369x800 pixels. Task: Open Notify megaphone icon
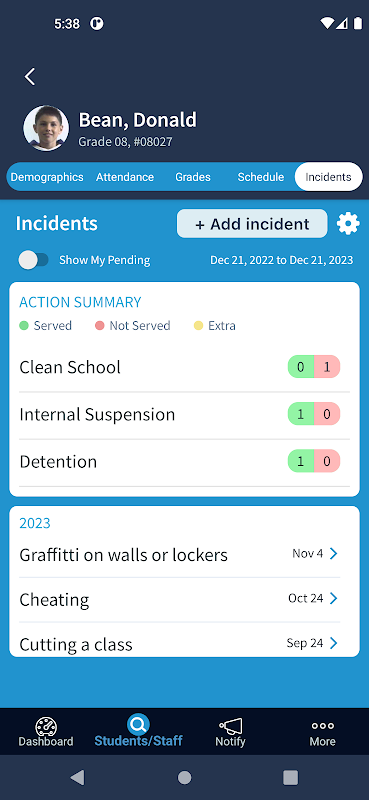coord(230,726)
